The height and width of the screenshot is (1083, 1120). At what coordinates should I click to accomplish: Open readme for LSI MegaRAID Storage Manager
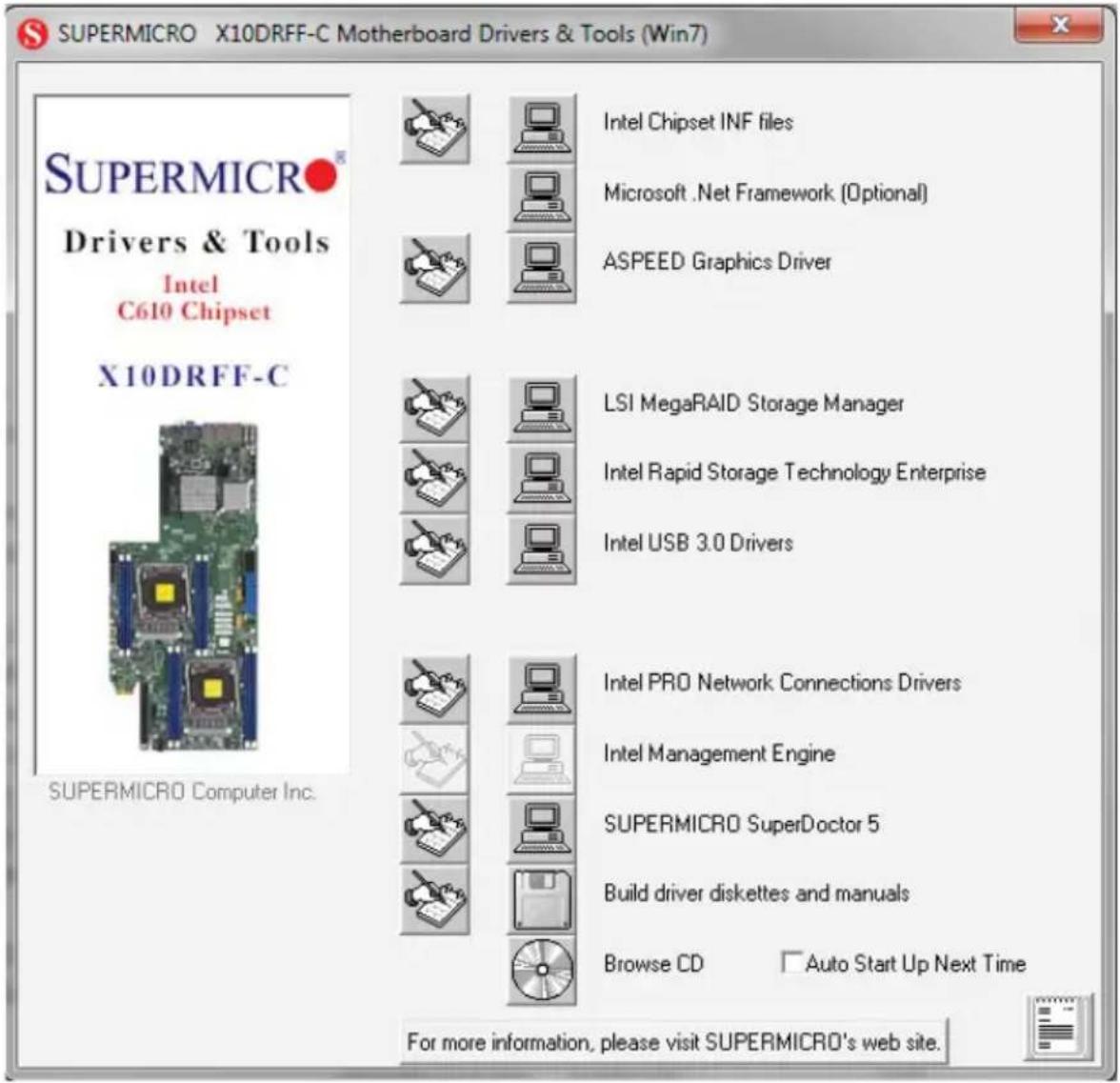(x=435, y=409)
